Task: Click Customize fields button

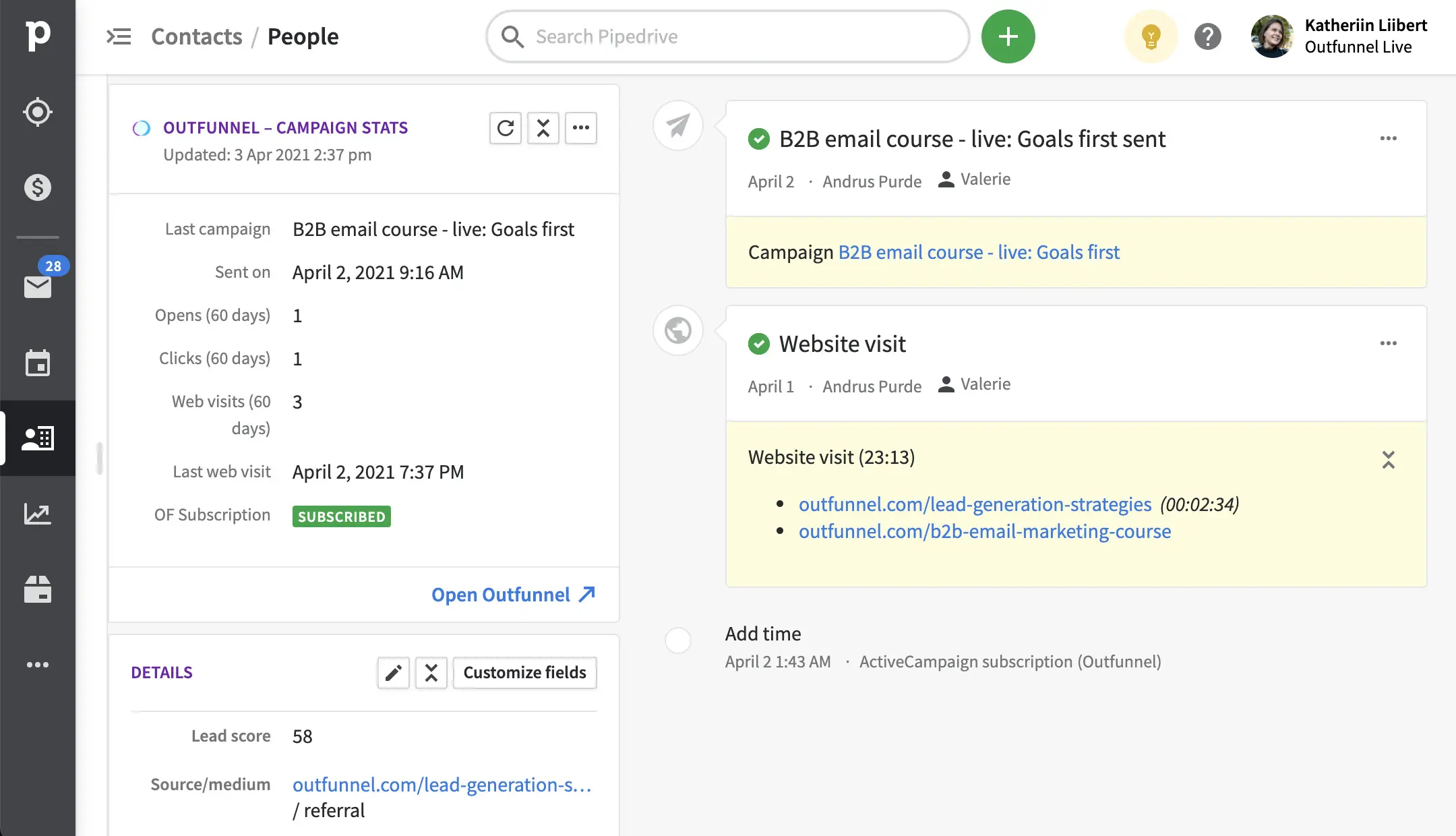Action: (524, 672)
